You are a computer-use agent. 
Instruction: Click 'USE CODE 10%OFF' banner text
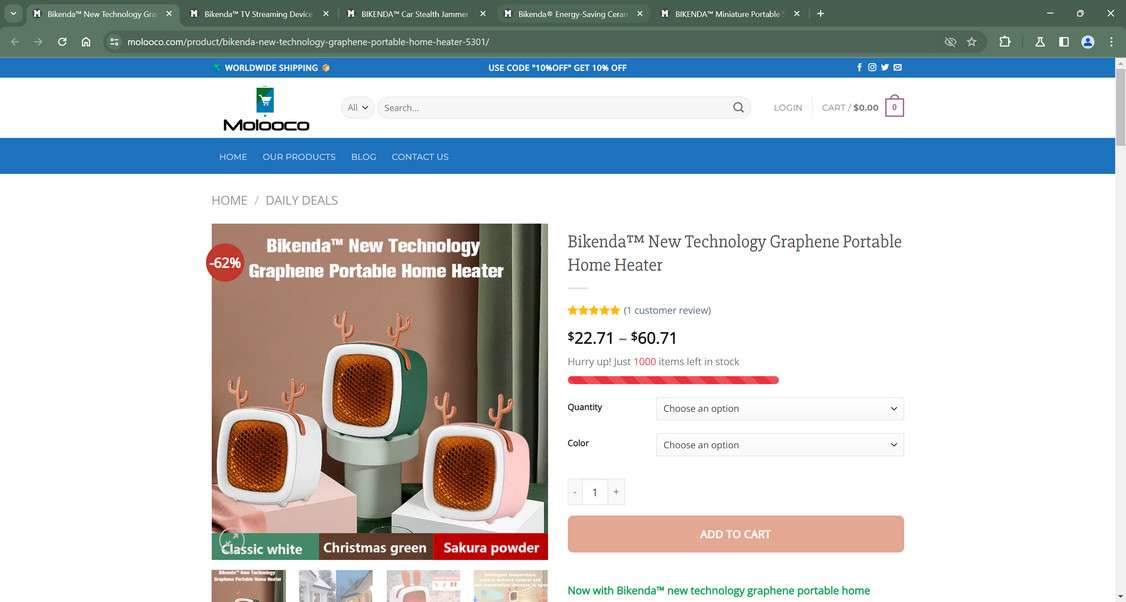pos(557,68)
